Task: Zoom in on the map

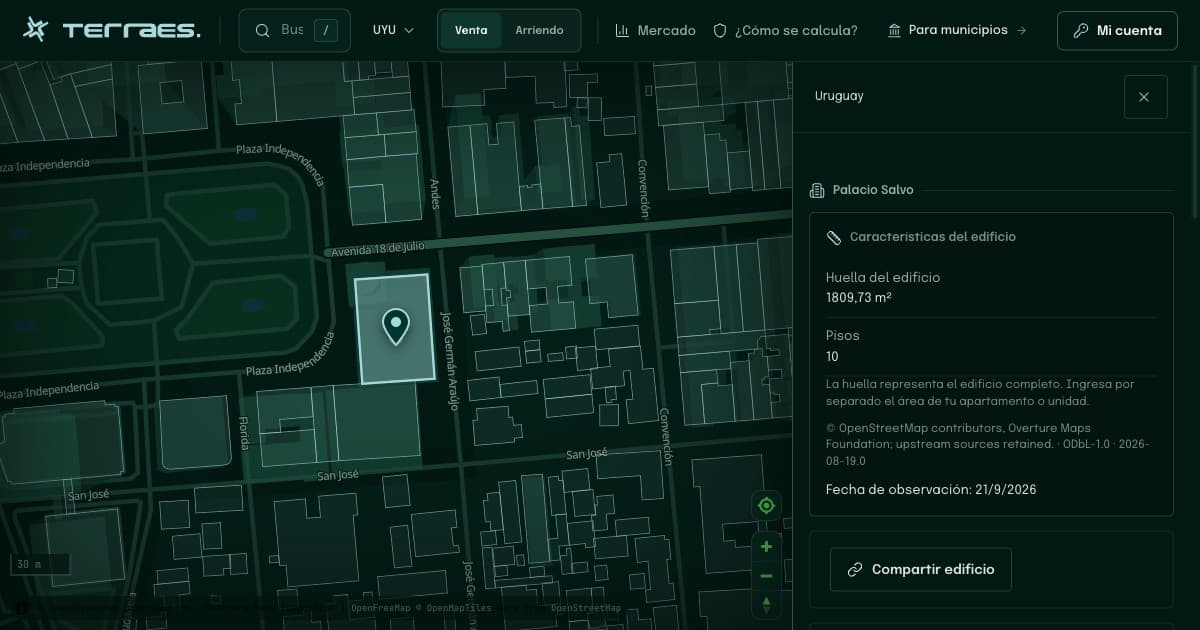Action: [766, 546]
